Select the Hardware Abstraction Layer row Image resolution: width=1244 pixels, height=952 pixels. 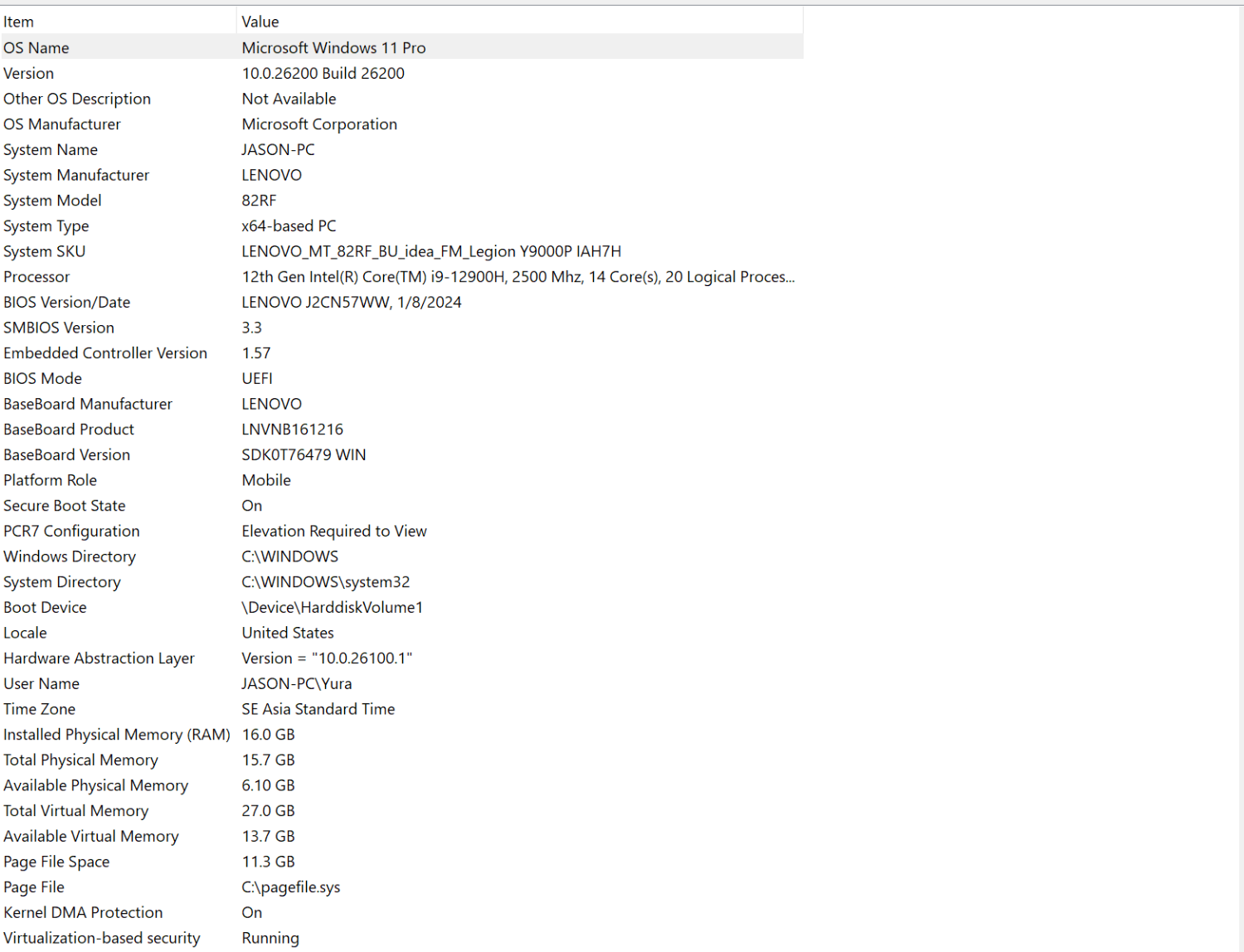[x=99, y=658]
